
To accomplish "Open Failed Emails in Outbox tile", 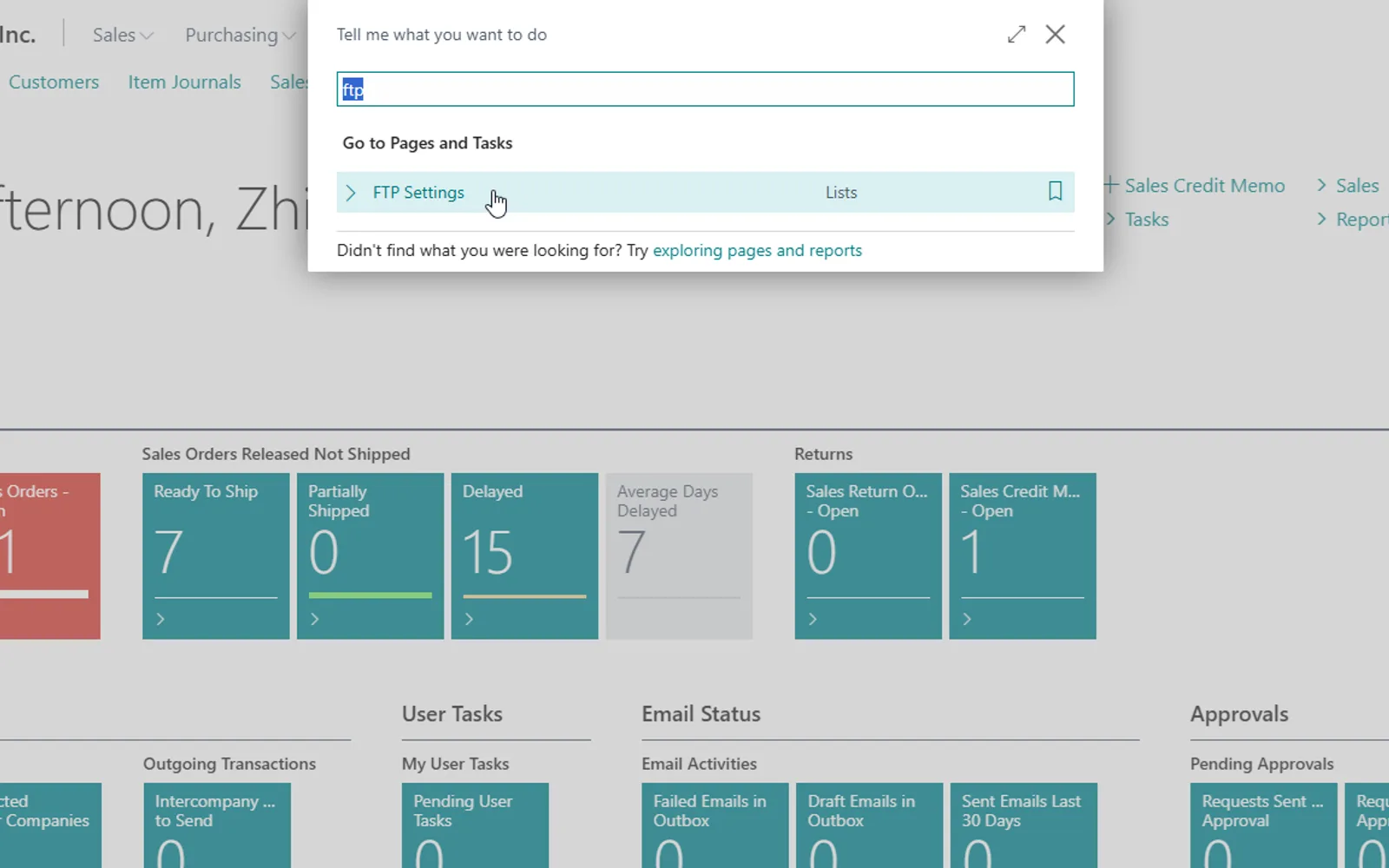I will (x=715, y=825).
